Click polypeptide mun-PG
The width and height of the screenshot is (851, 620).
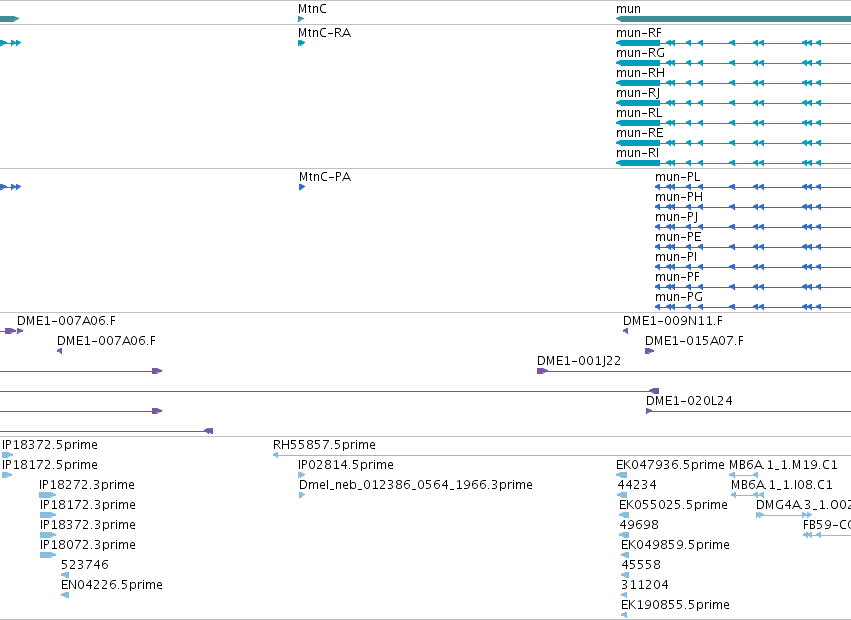point(679,297)
